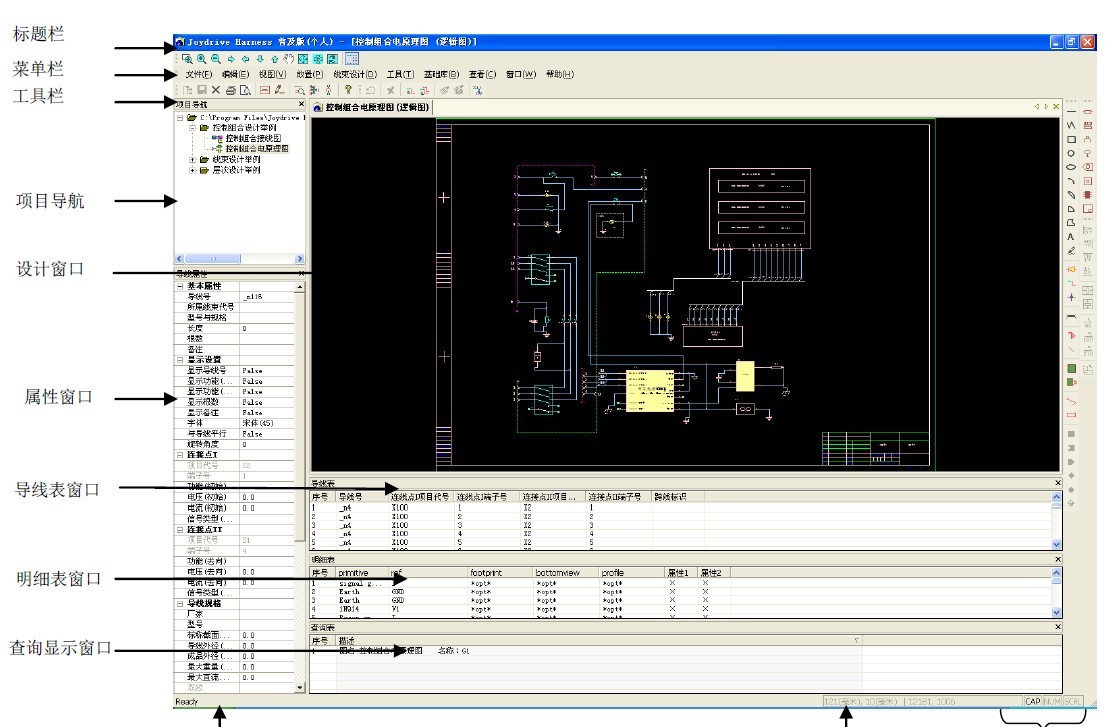Click the help question mark icon
Image resolution: width=1110 pixels, height=727 pixels.
tap(347, 90)
